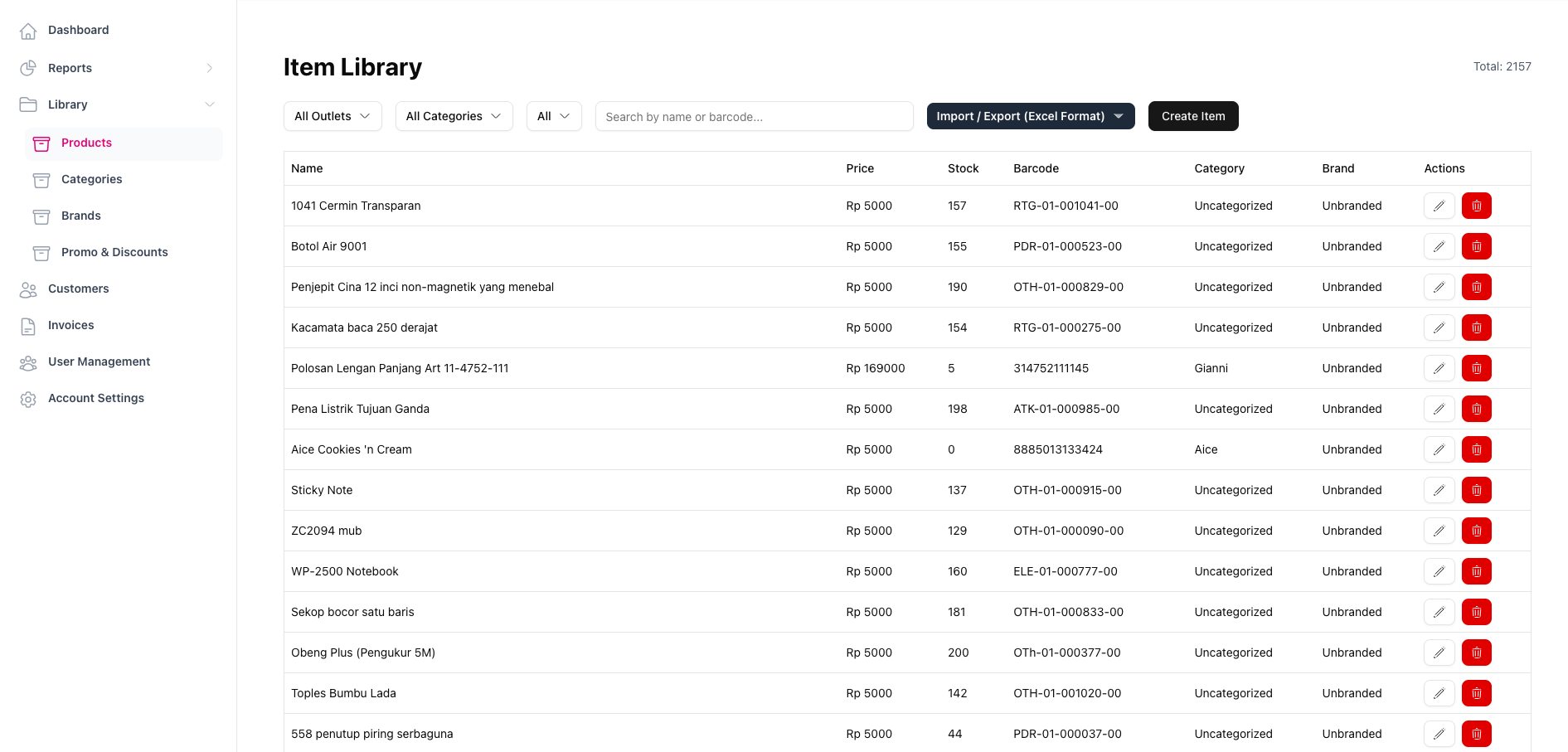
Task: Open the All Categories filter dropdown
Action: (x=454, y=116)
